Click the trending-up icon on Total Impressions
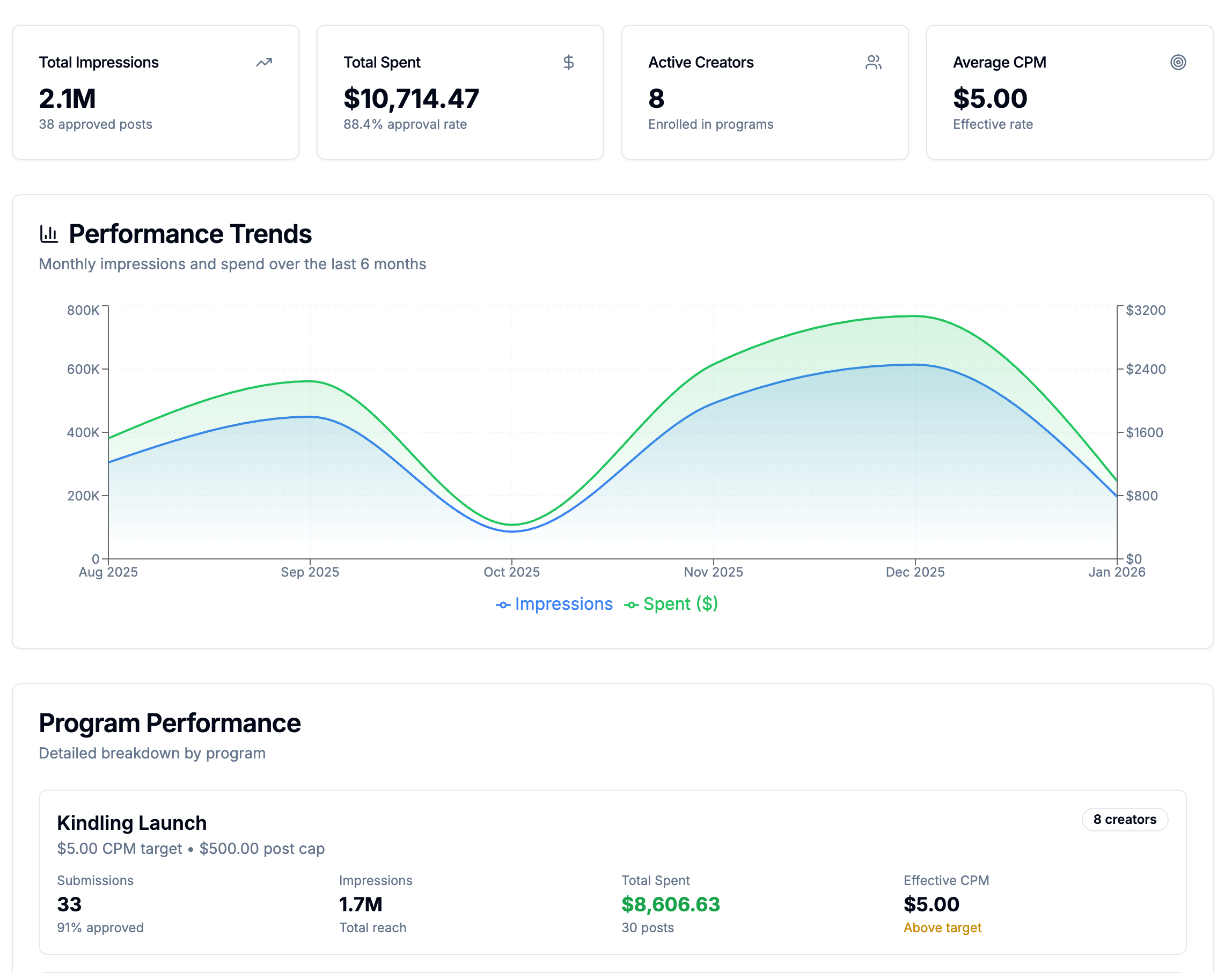This screenshot has width=1232, height=973. (264, 62)
